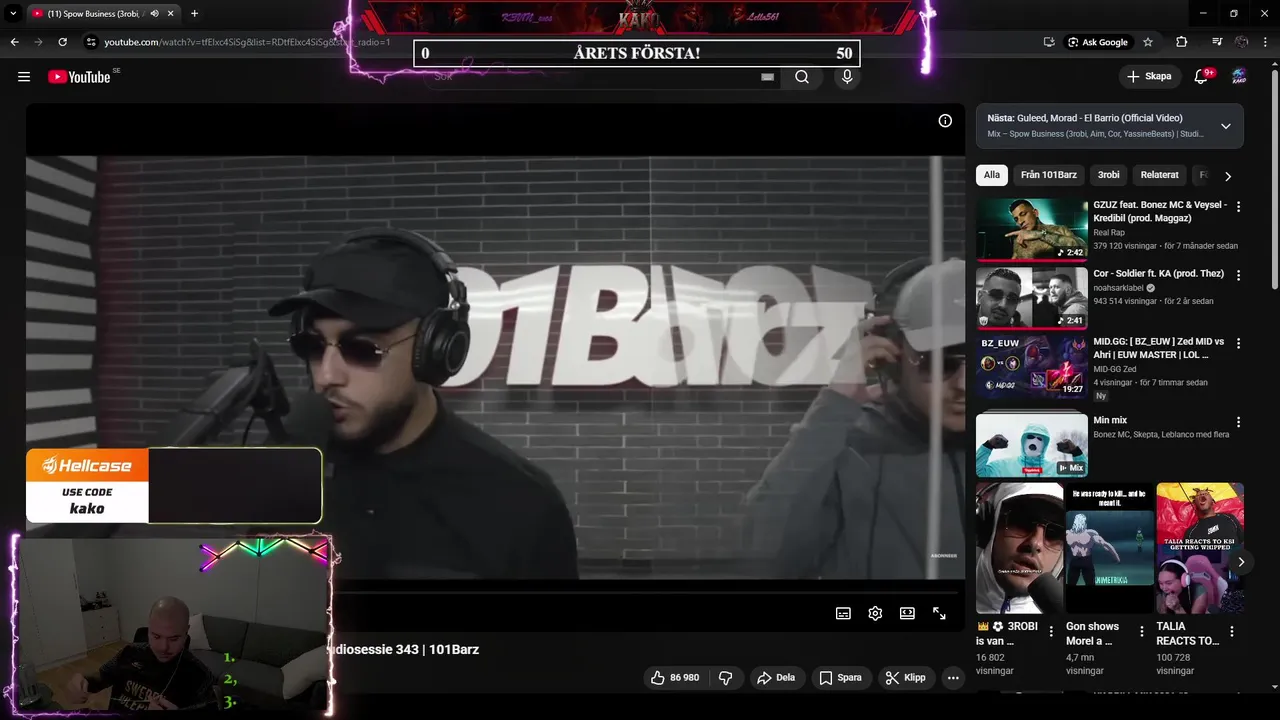Bookmark this page with the star
1280x720 pixels.
coord(1148,42)
